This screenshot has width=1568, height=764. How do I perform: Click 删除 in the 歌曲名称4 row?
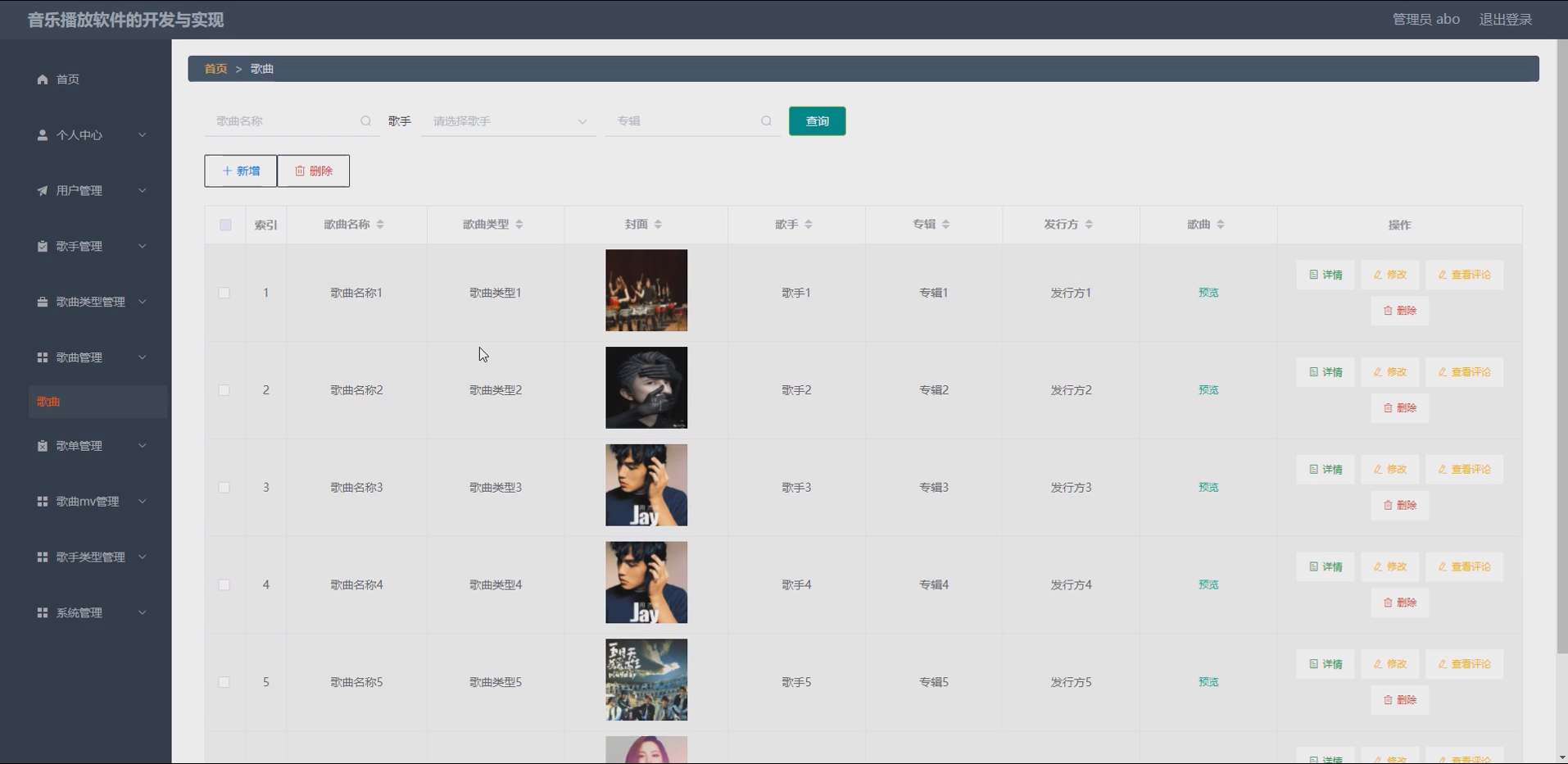point(1399,603)
